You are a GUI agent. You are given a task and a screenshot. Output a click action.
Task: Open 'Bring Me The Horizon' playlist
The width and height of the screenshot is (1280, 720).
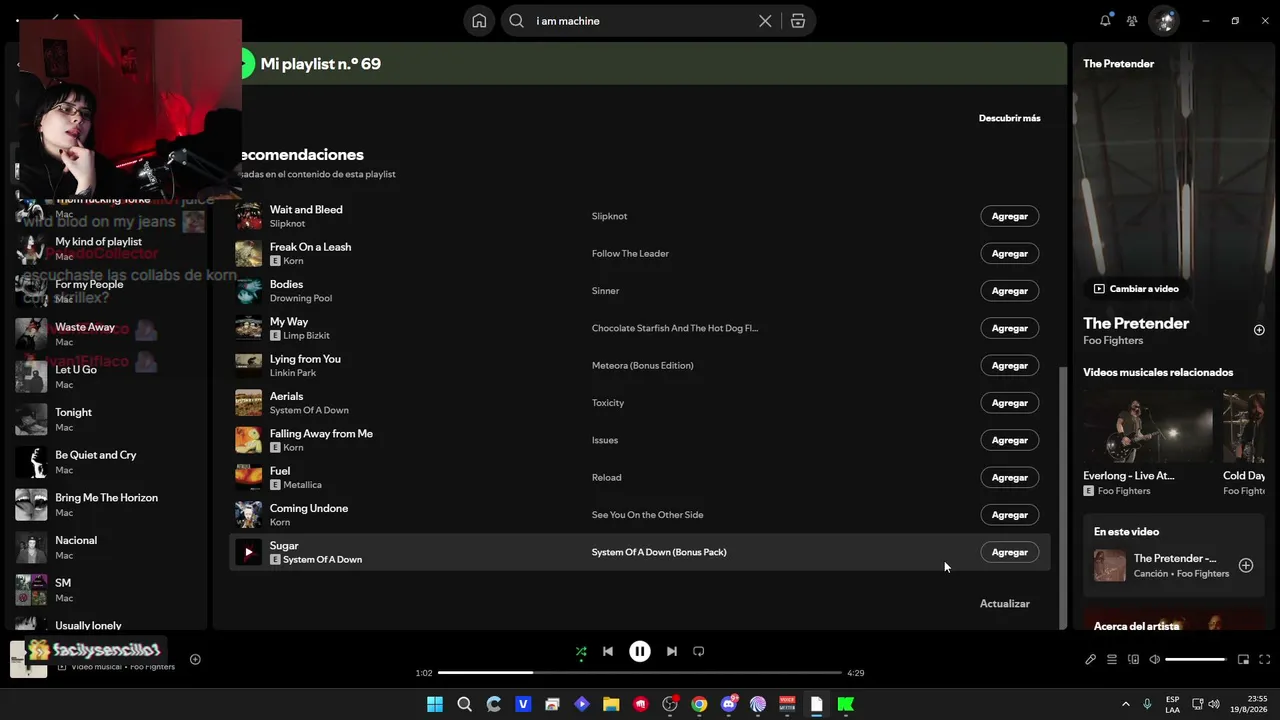110,505
